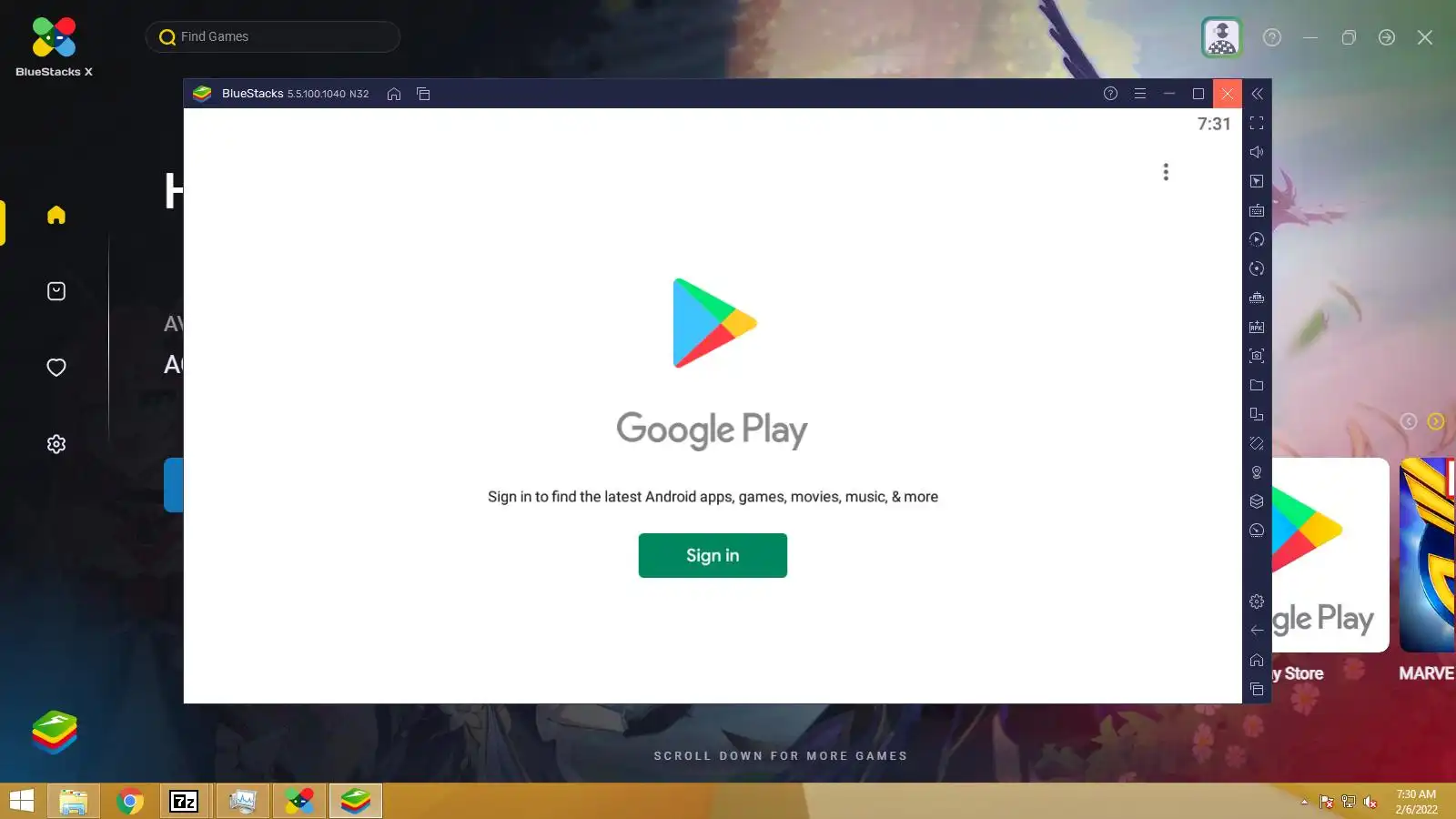Open the user profile avatar

pyautogui.click(x=1221, y=37)
